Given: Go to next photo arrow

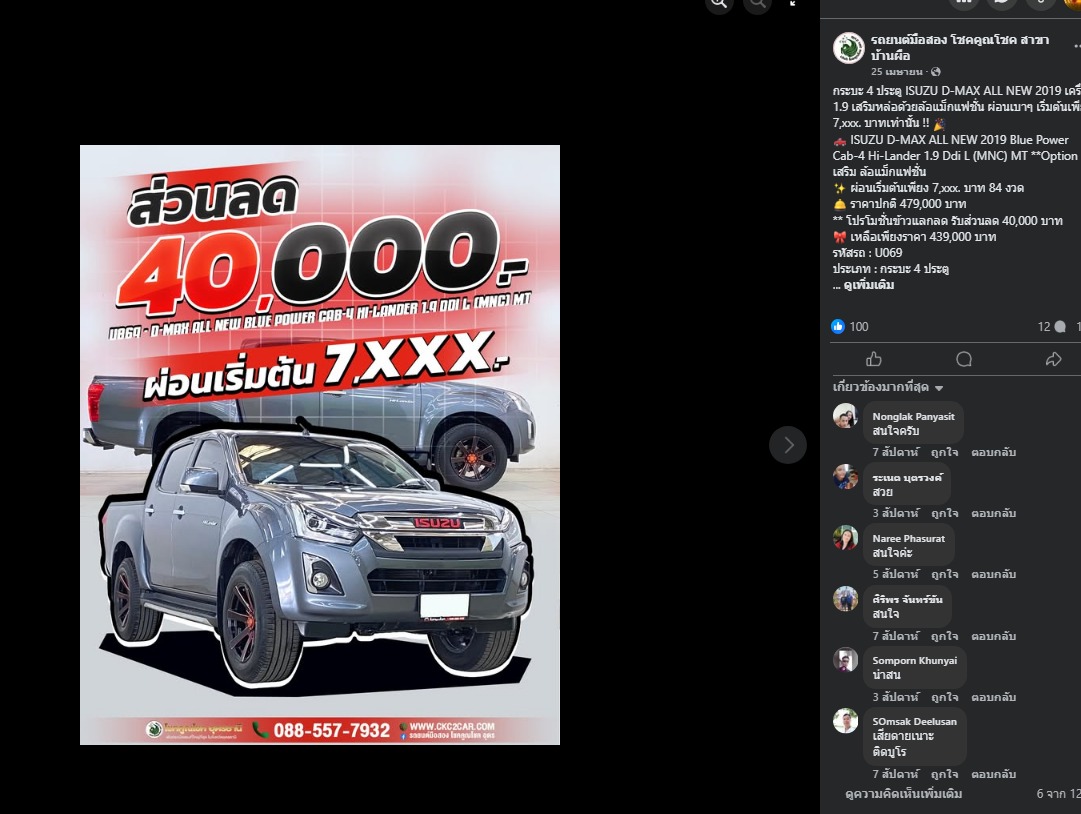Looking at the screenshot, I should click(788, 445).
